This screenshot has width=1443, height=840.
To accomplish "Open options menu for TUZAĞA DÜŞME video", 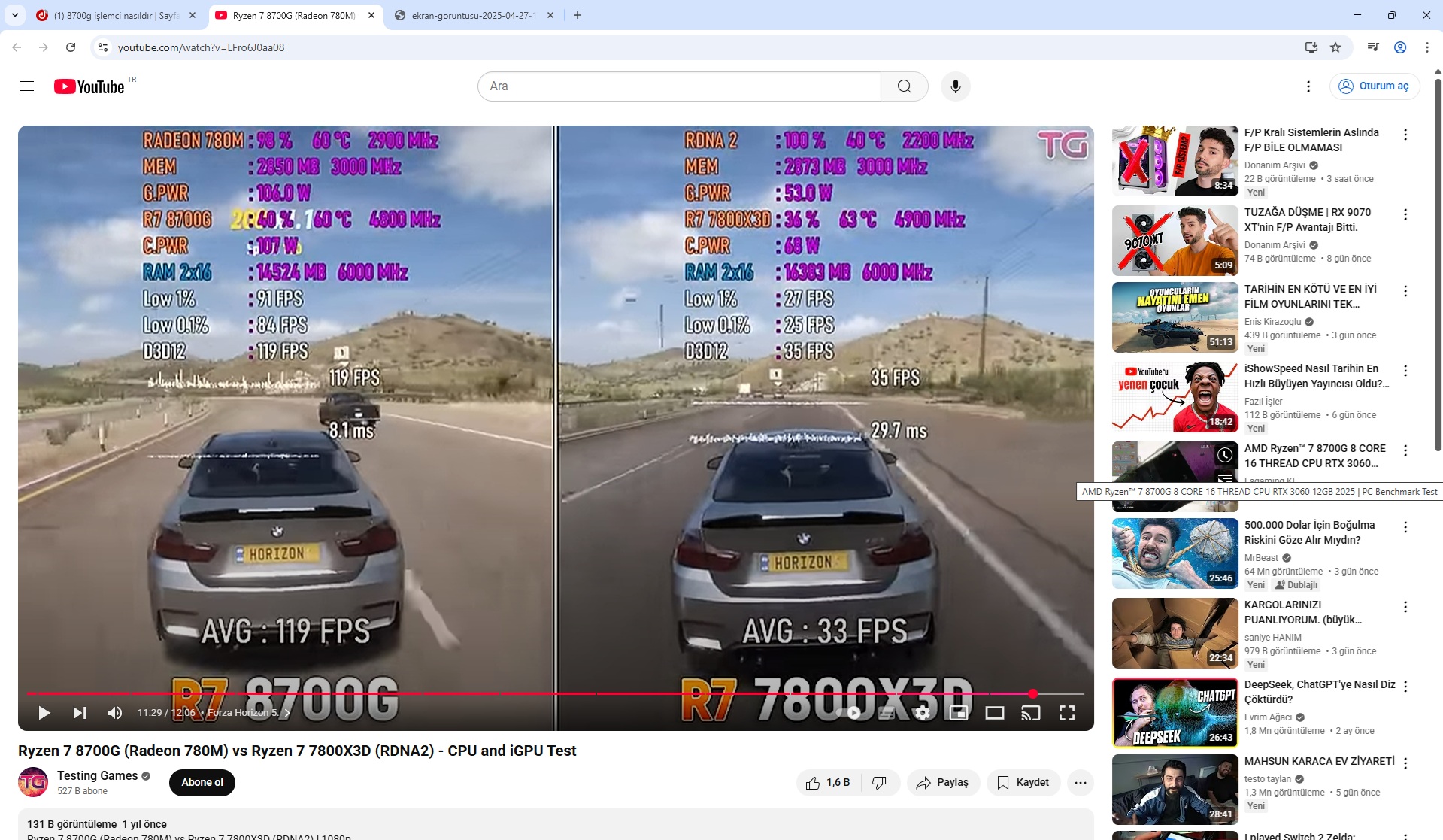I will pyautogui.click(x=1405, y=214).
